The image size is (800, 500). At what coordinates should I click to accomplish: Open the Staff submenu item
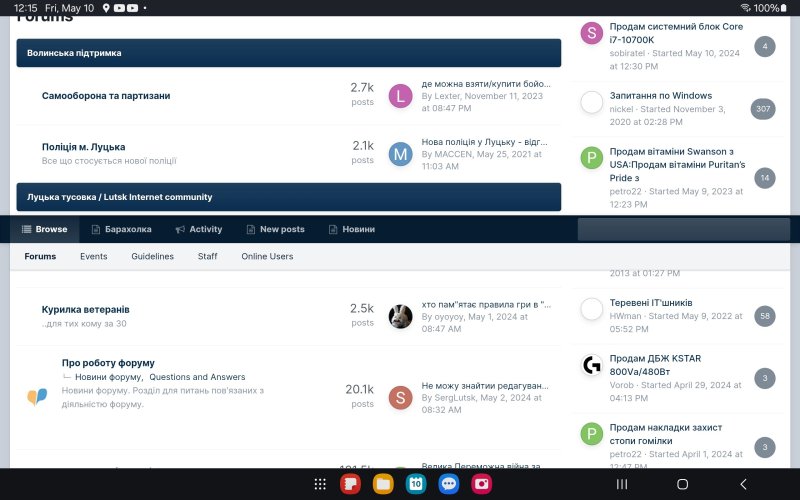click(208, 256)
